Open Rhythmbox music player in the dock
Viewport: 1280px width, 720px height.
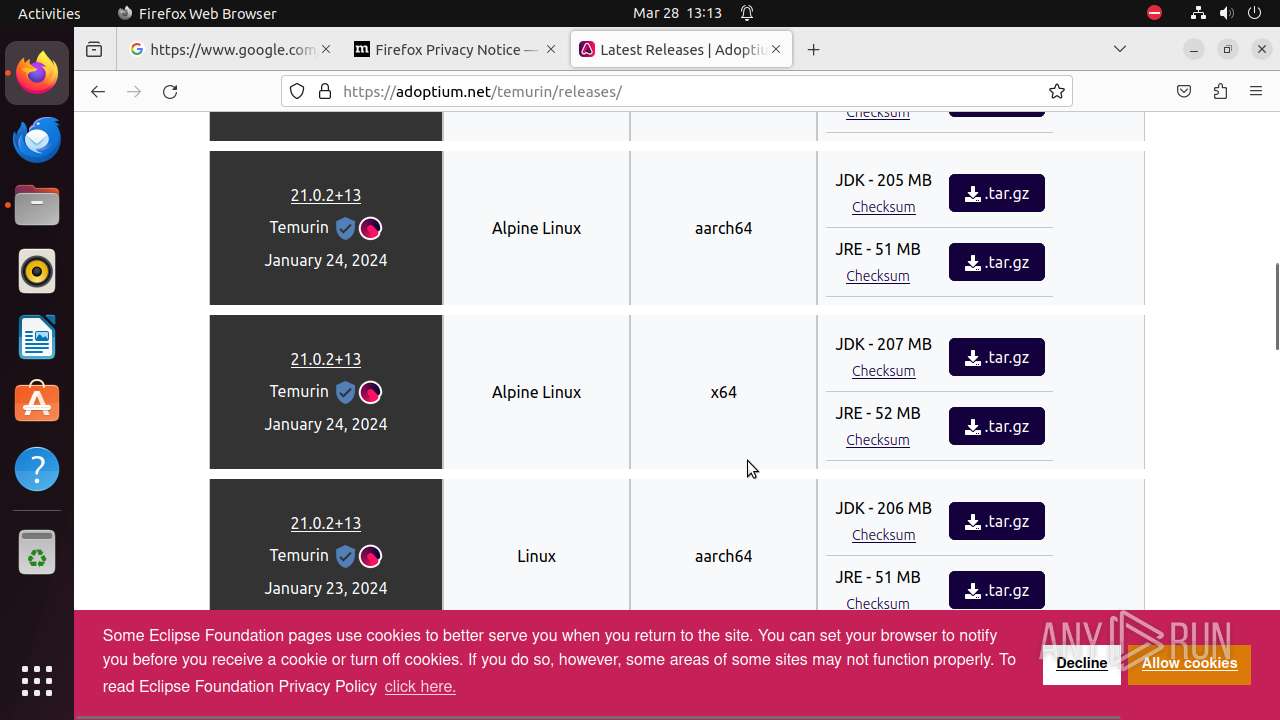[37, 271]
